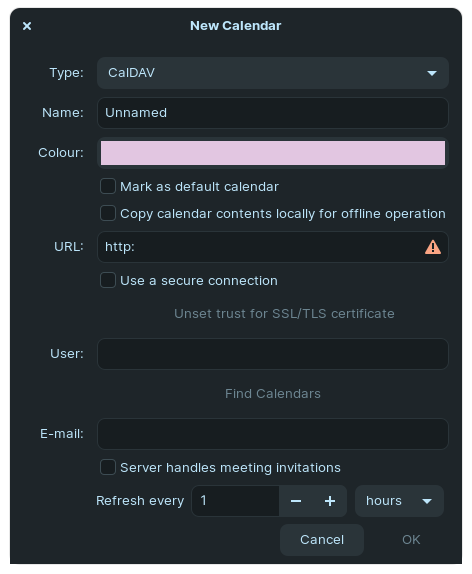Click the Cancel button
The height and width of the screenshot is (574, 472).
pyautogui.click(x=322, y=540)
